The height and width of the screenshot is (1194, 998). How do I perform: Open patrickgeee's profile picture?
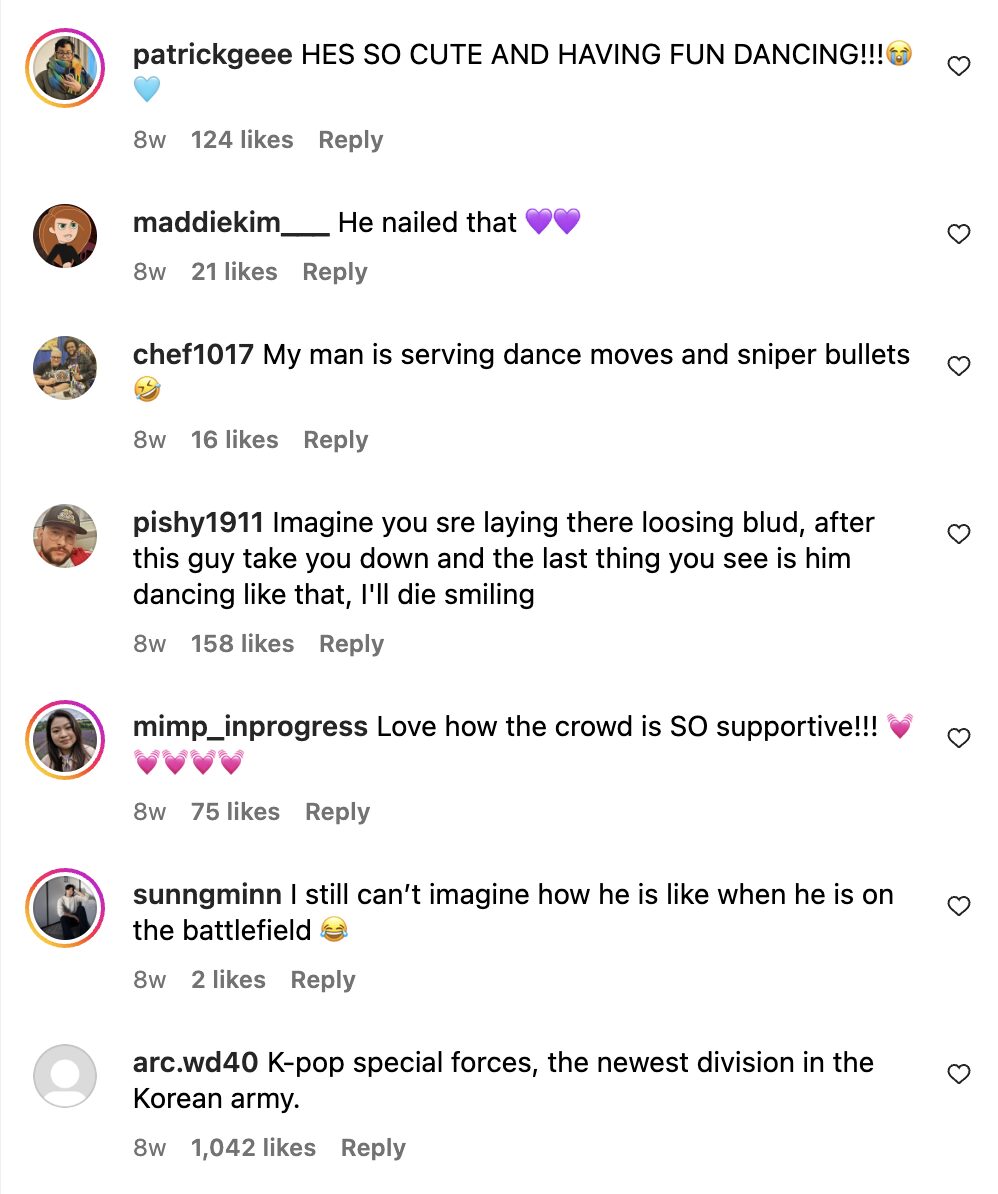pos(65,69)
